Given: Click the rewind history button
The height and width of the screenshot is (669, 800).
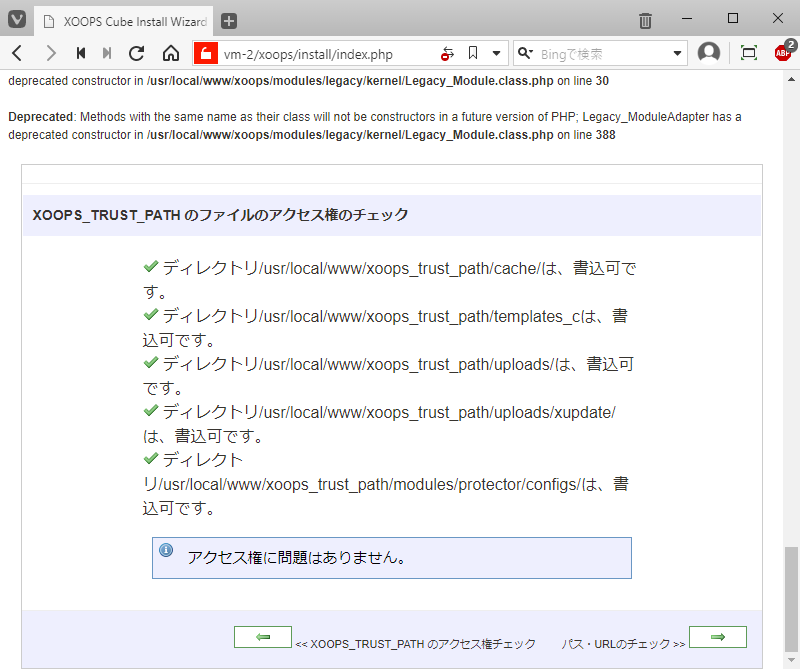Looking at the screenshot, I should [81, 53].
